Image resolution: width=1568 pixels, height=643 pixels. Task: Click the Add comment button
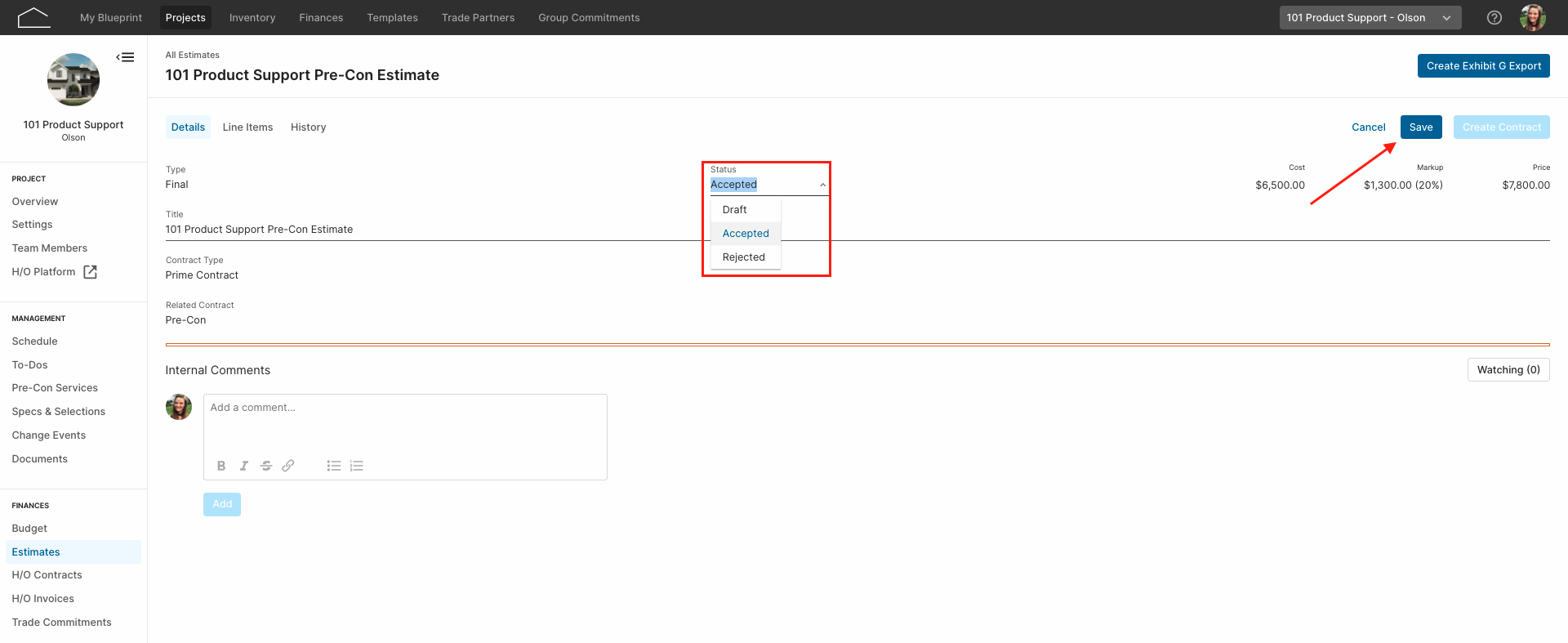click(222, 504)
